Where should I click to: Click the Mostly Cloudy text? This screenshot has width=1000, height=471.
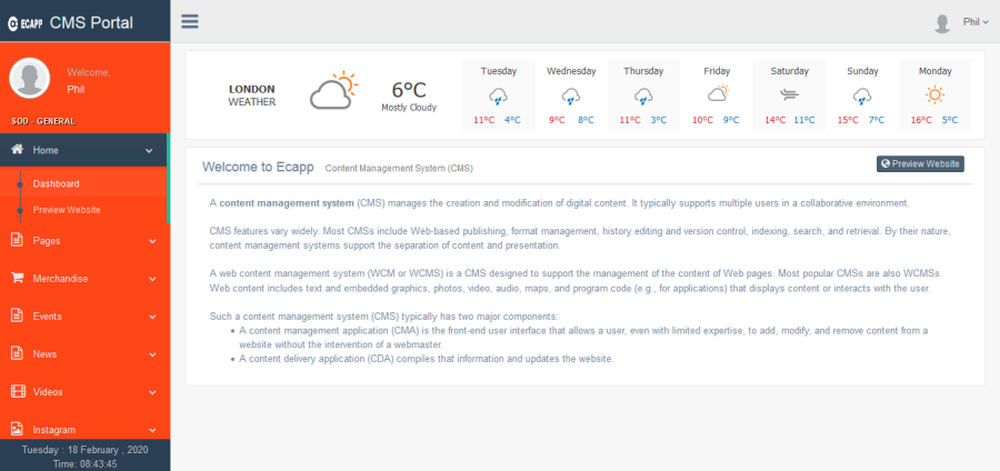pos(409,108)
